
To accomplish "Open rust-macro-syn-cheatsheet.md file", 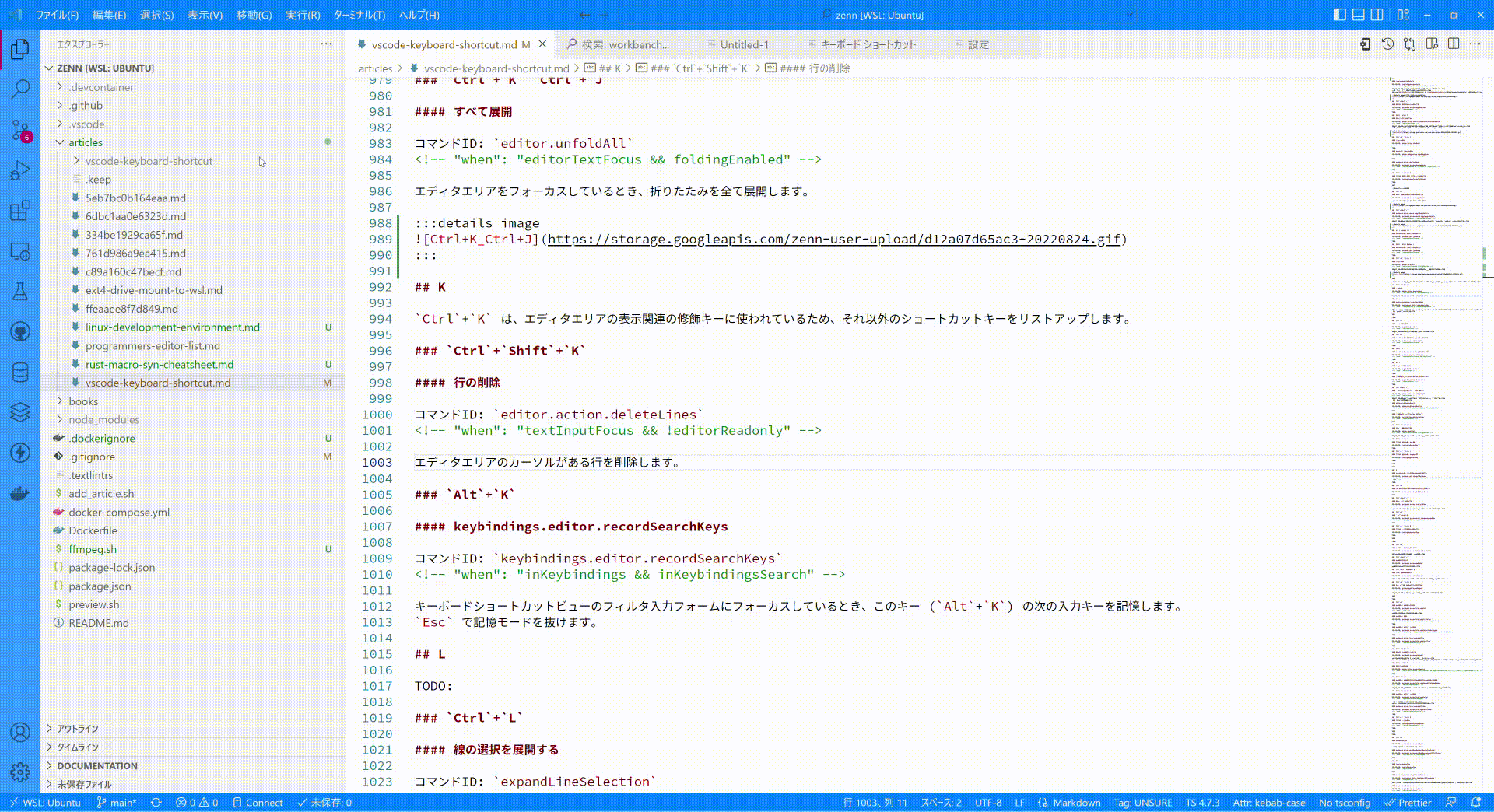I will click(159, 365).
